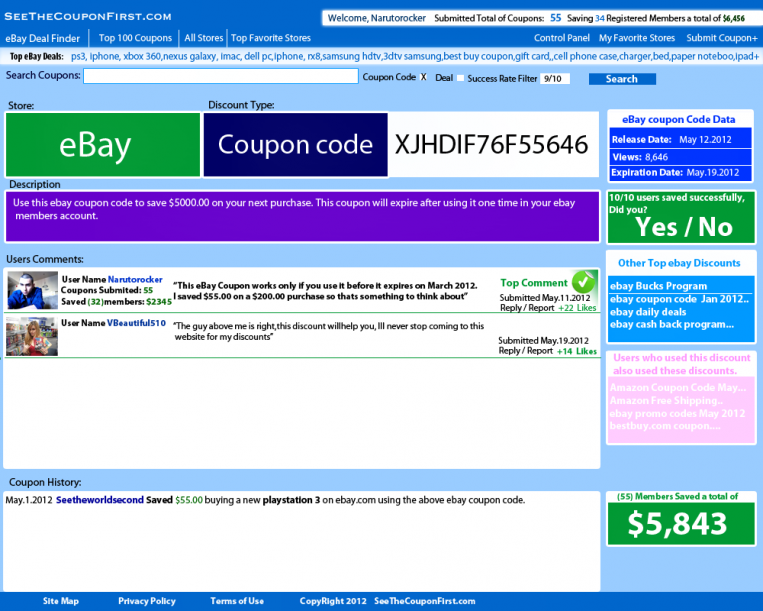The height and width of the screenshot is (611, 763).
Task: Open the eBay Deal Finder tab
Action: click(42, 38)
